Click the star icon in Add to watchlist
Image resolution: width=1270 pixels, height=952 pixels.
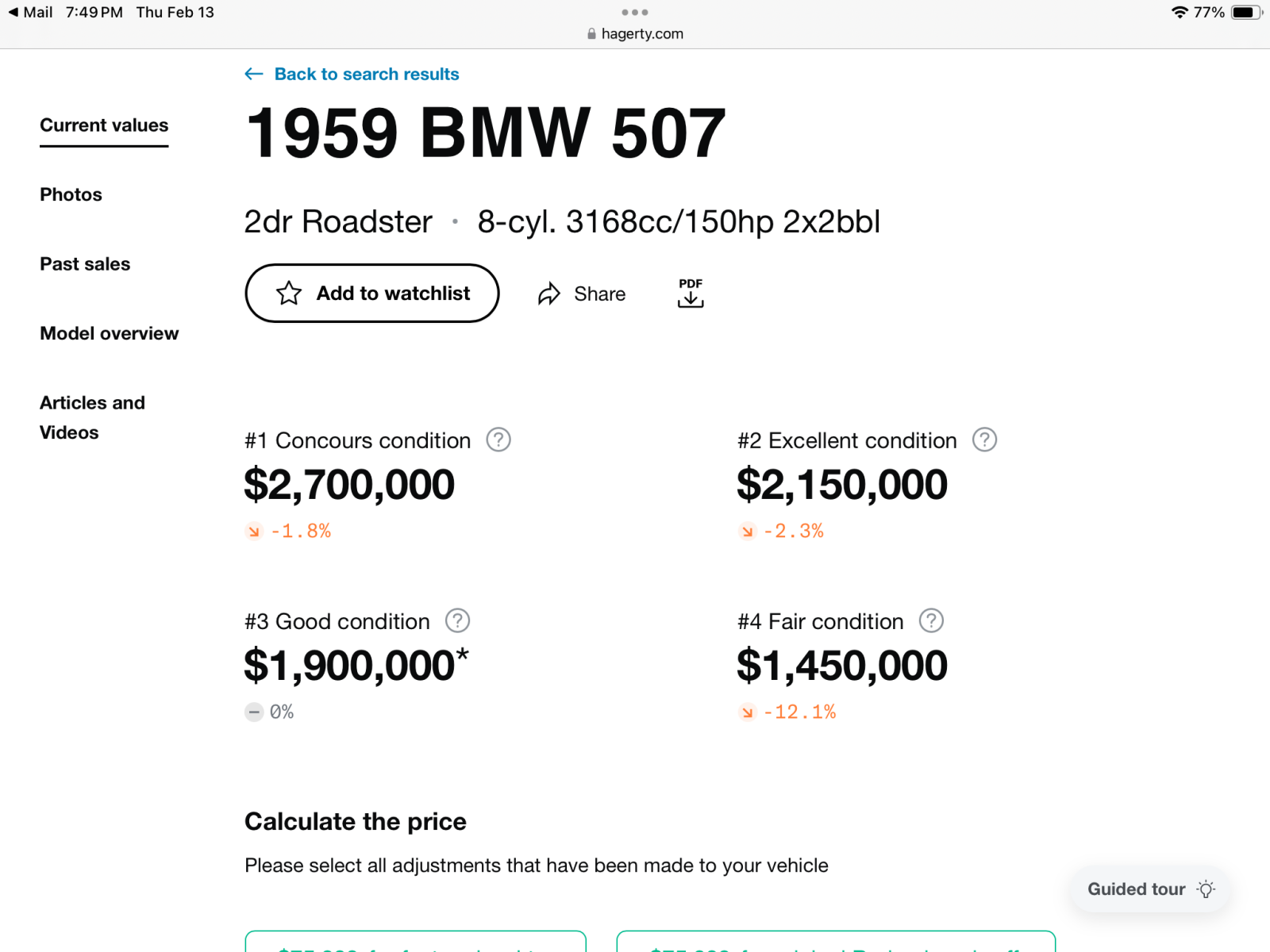coord(289,294)
